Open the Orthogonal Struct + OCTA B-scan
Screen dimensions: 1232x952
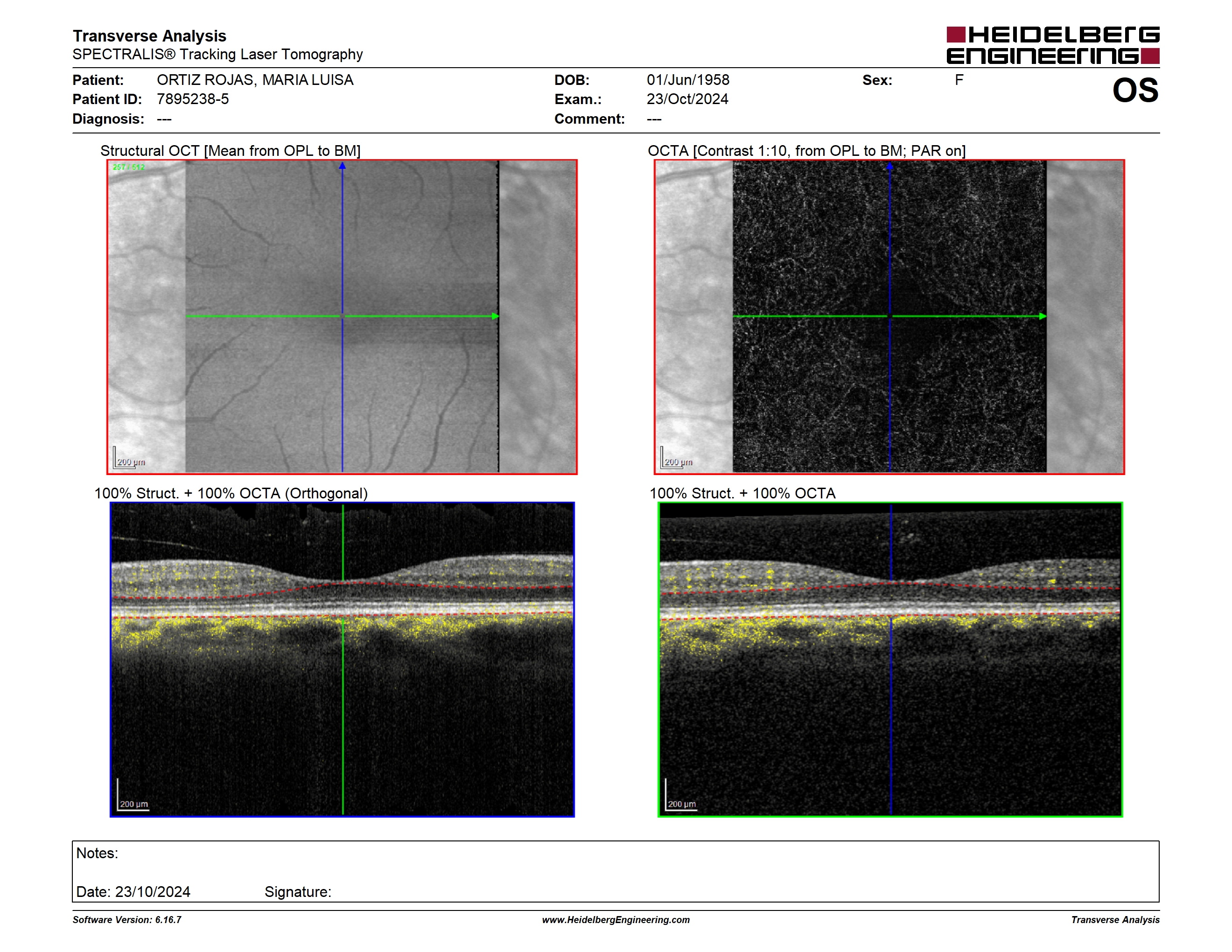coord(342,659)
